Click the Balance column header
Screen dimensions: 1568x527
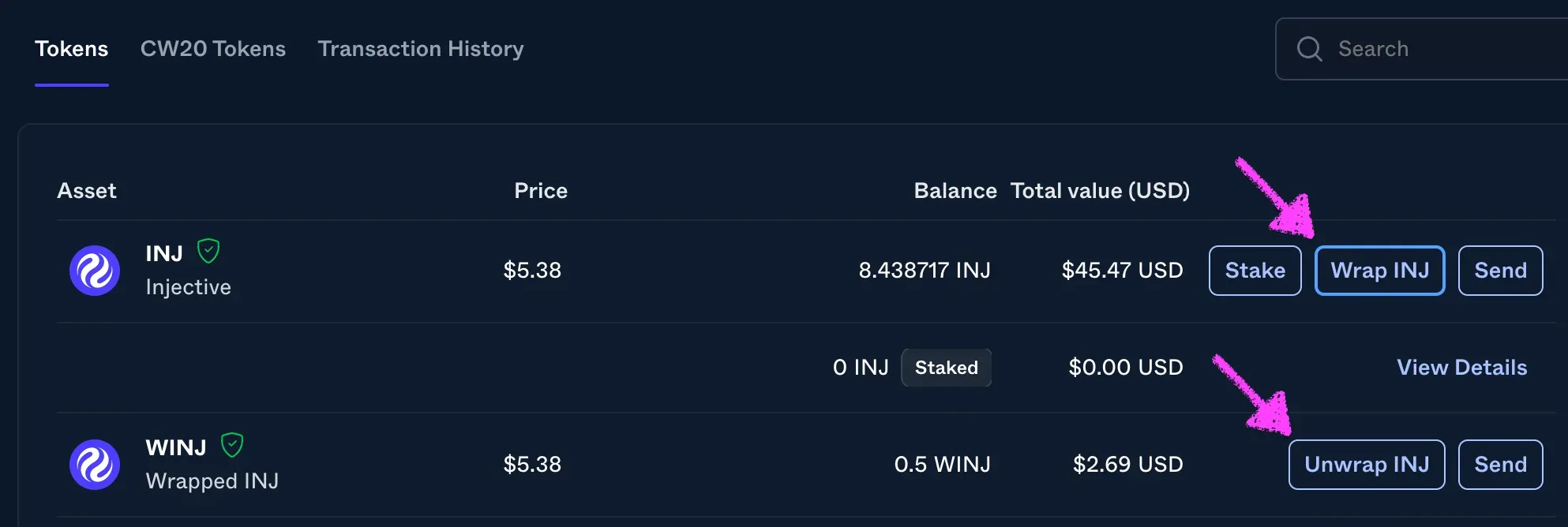coord(955,191)
